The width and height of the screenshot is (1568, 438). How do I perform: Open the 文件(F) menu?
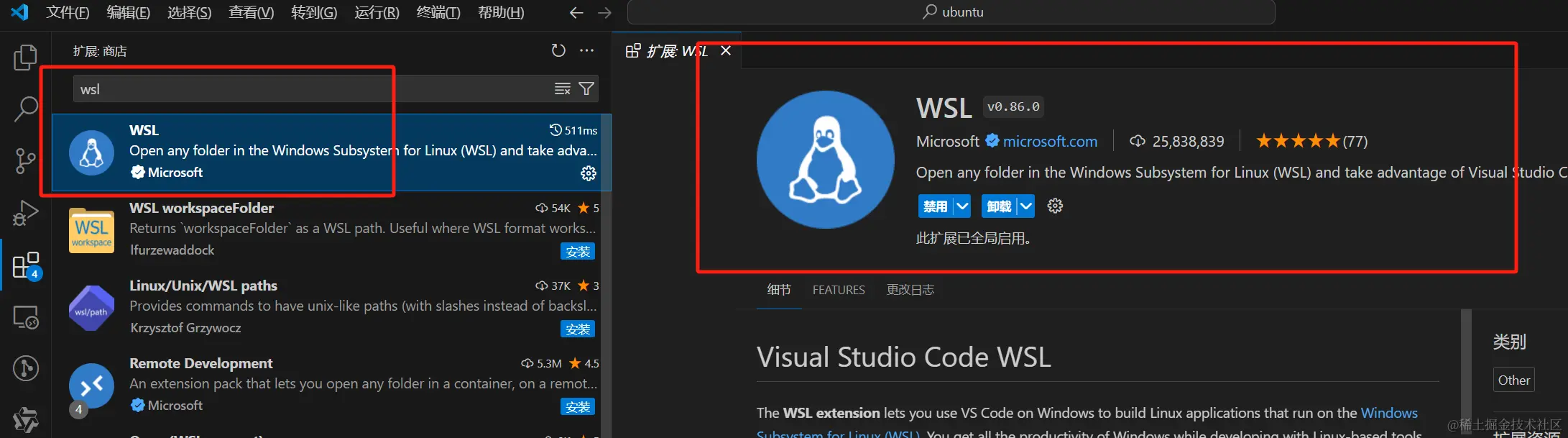[68, 12]
